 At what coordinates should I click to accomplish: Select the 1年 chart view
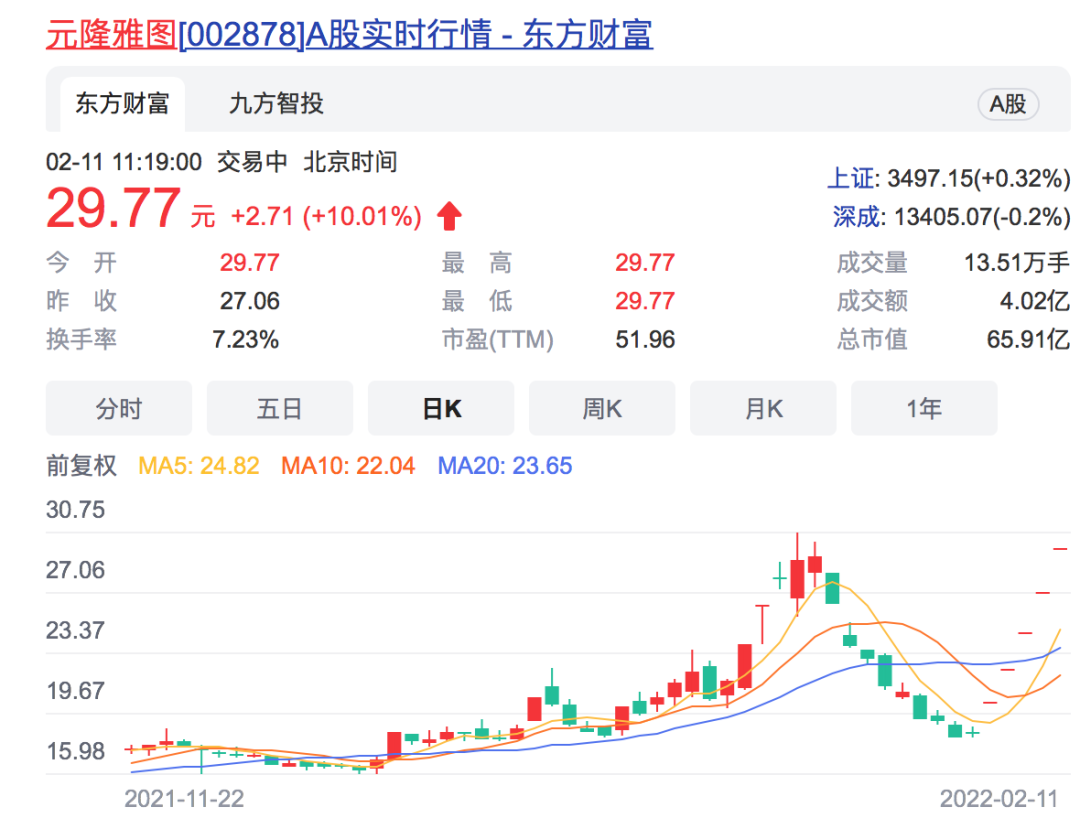(x=924, y=408)
